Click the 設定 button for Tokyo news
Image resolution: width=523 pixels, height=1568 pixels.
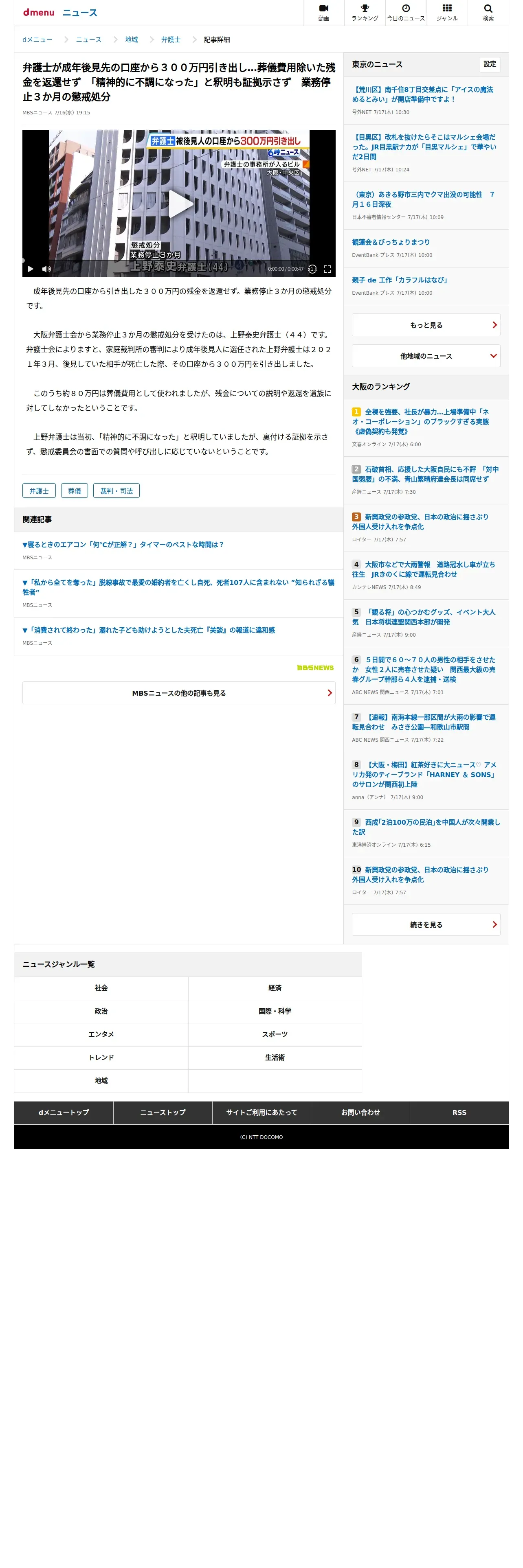point(490,64)
